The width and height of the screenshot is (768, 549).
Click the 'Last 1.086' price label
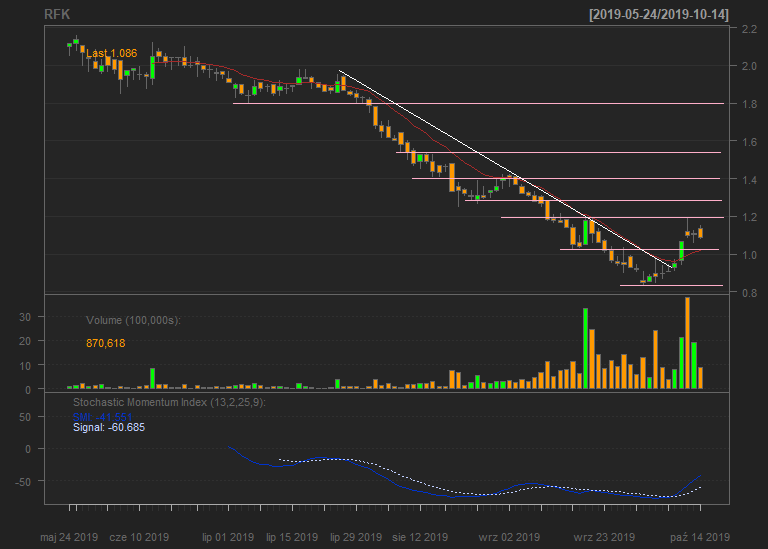pos(112,53)
